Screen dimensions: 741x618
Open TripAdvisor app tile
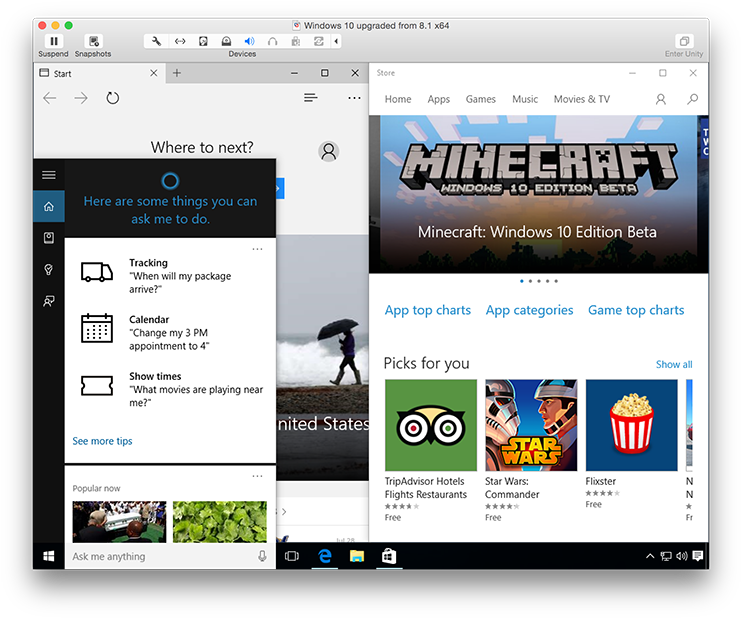pos(431,450)
